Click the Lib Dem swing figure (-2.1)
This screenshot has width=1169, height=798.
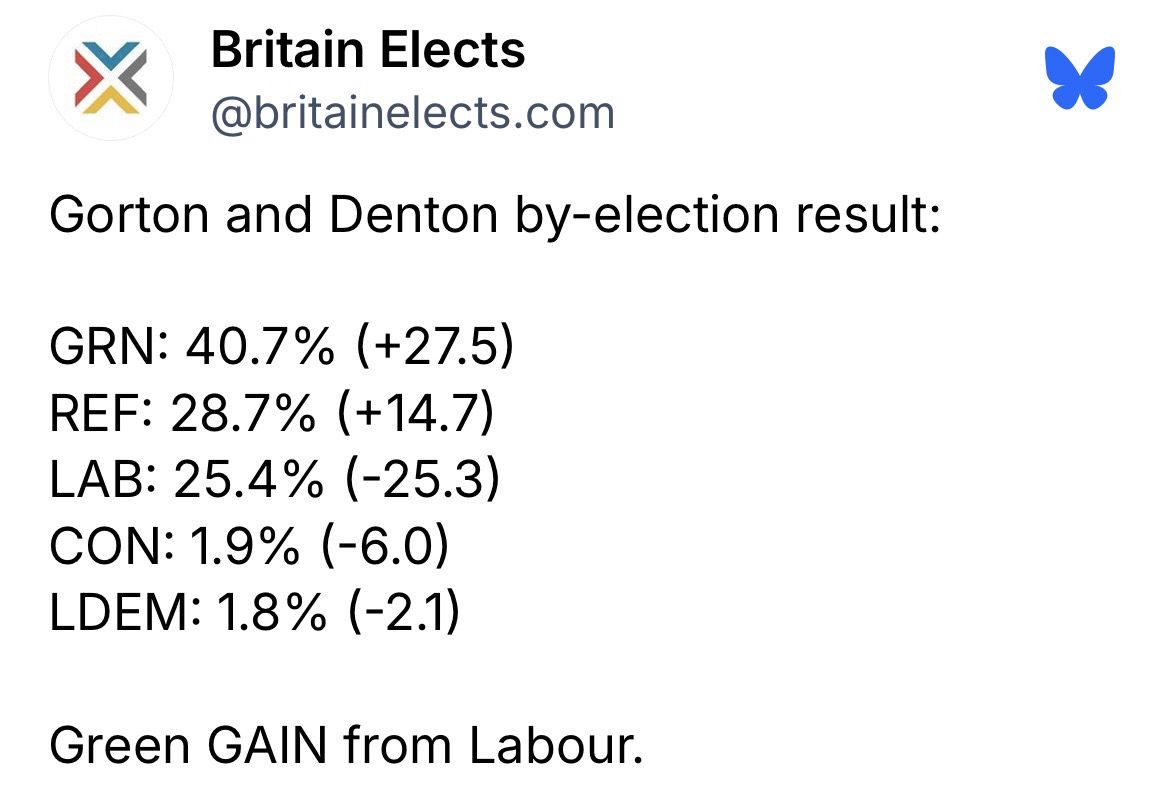coord(404,613)
